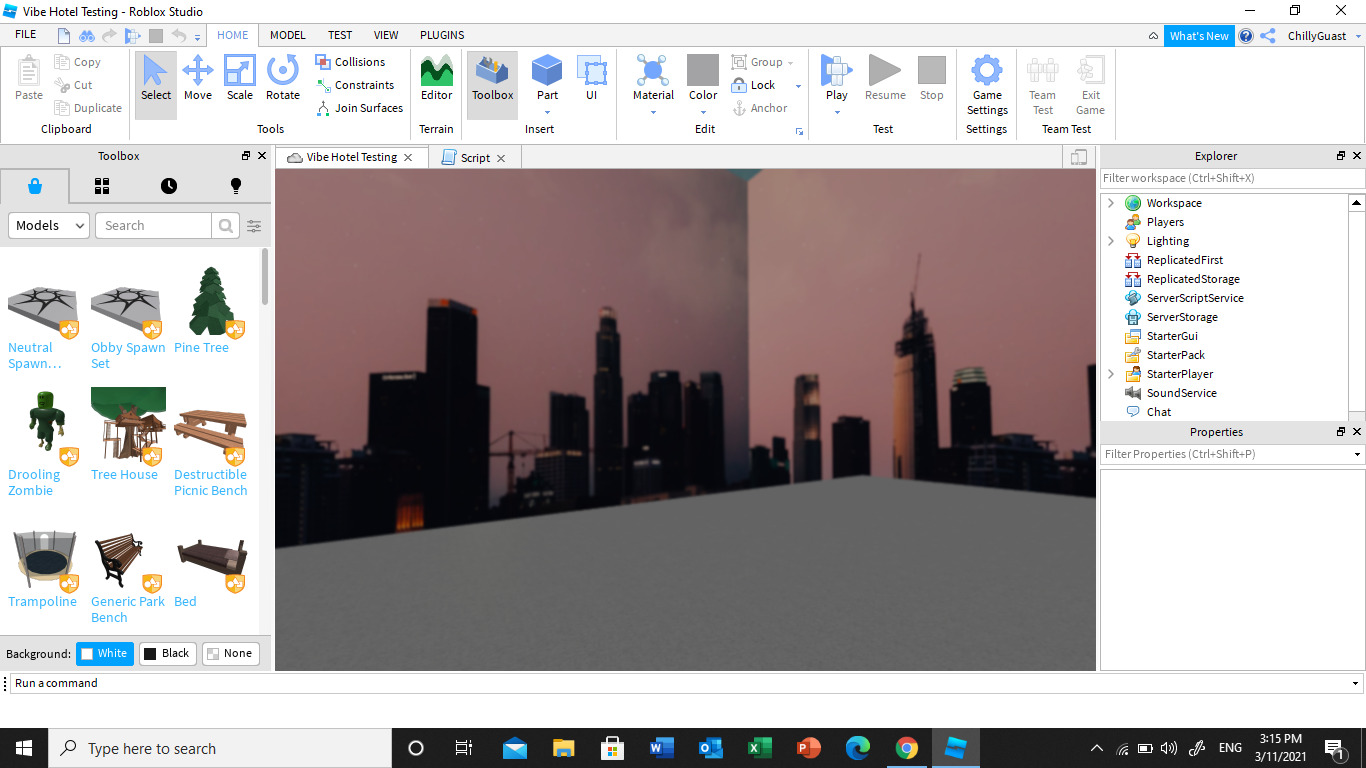Open the Part dropdown arrow
This screenshot has height=768, width=1366.
click(547, 112)
